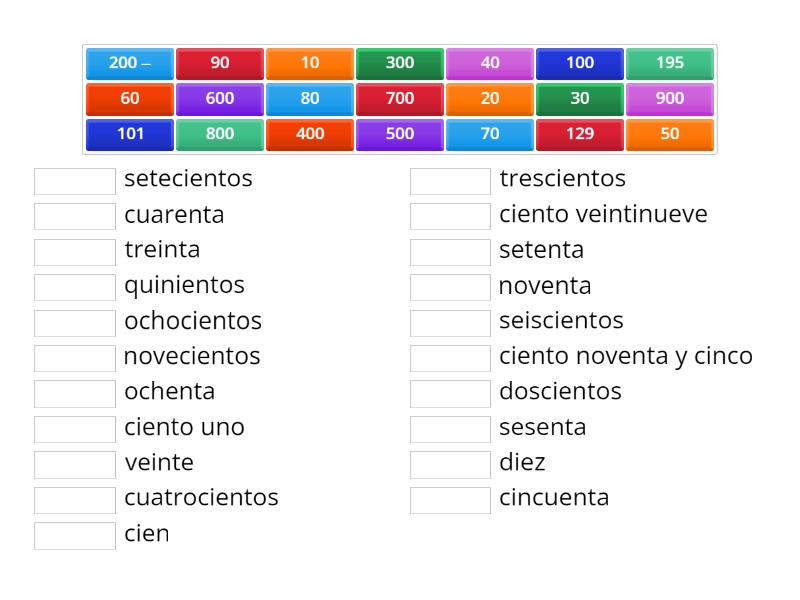The height and width of the screenshot is (600, 800).
Task: Pick the purple 600 tile
Action: pos(219,98)
